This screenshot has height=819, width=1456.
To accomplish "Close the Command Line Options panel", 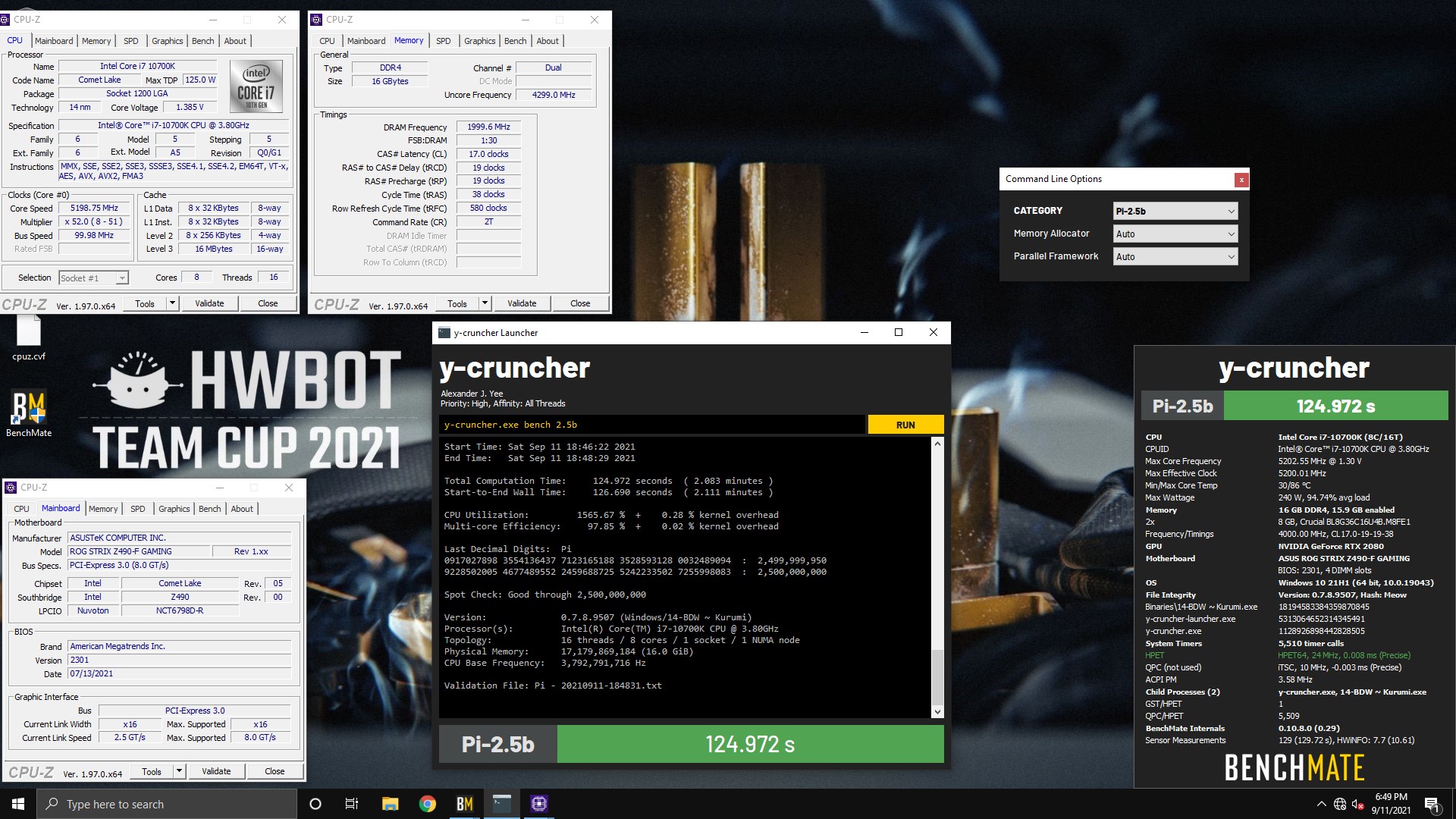I will click(x=1241, y=180).
